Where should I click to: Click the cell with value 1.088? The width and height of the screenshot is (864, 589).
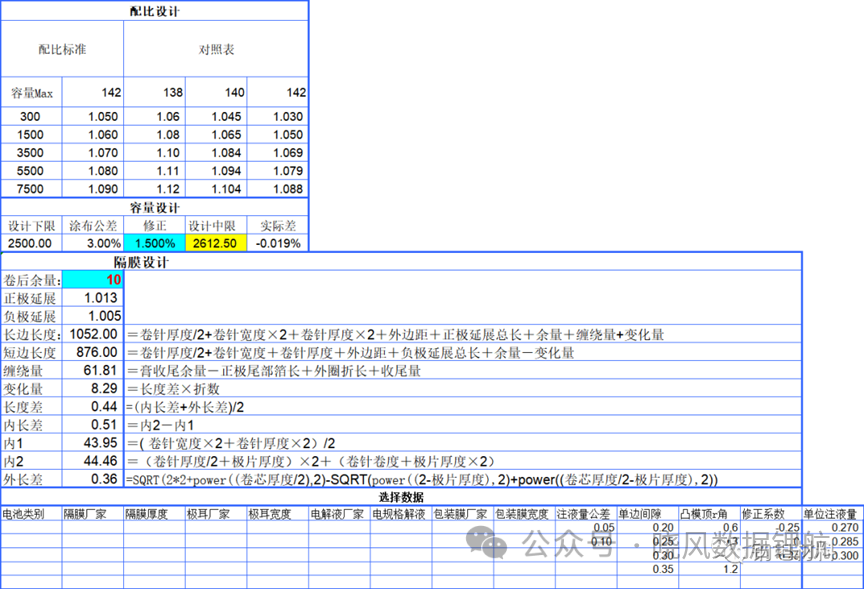[x=278, y=189]
